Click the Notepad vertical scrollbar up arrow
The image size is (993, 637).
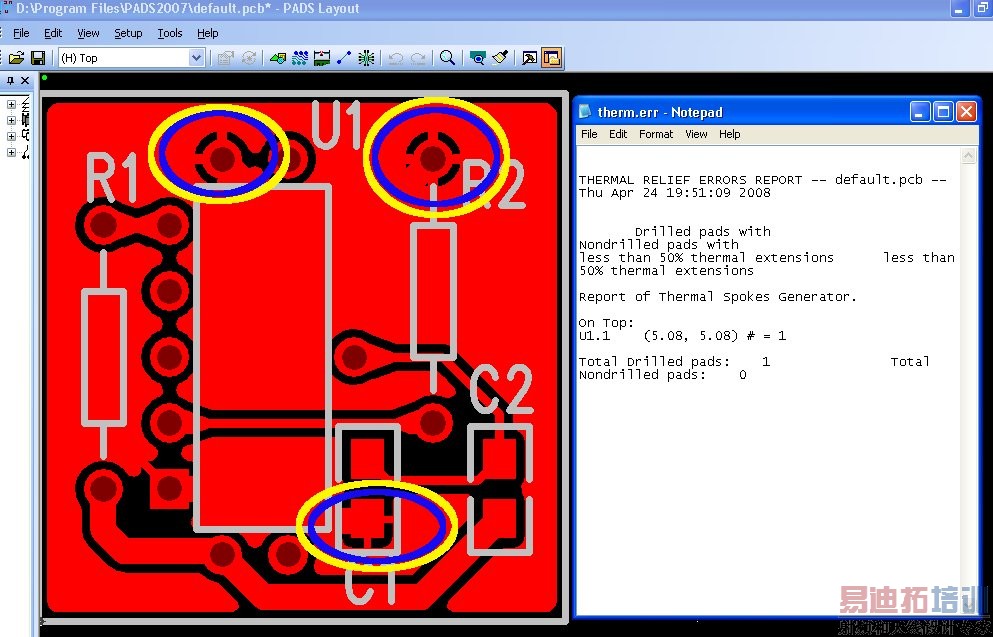[968, 156]
